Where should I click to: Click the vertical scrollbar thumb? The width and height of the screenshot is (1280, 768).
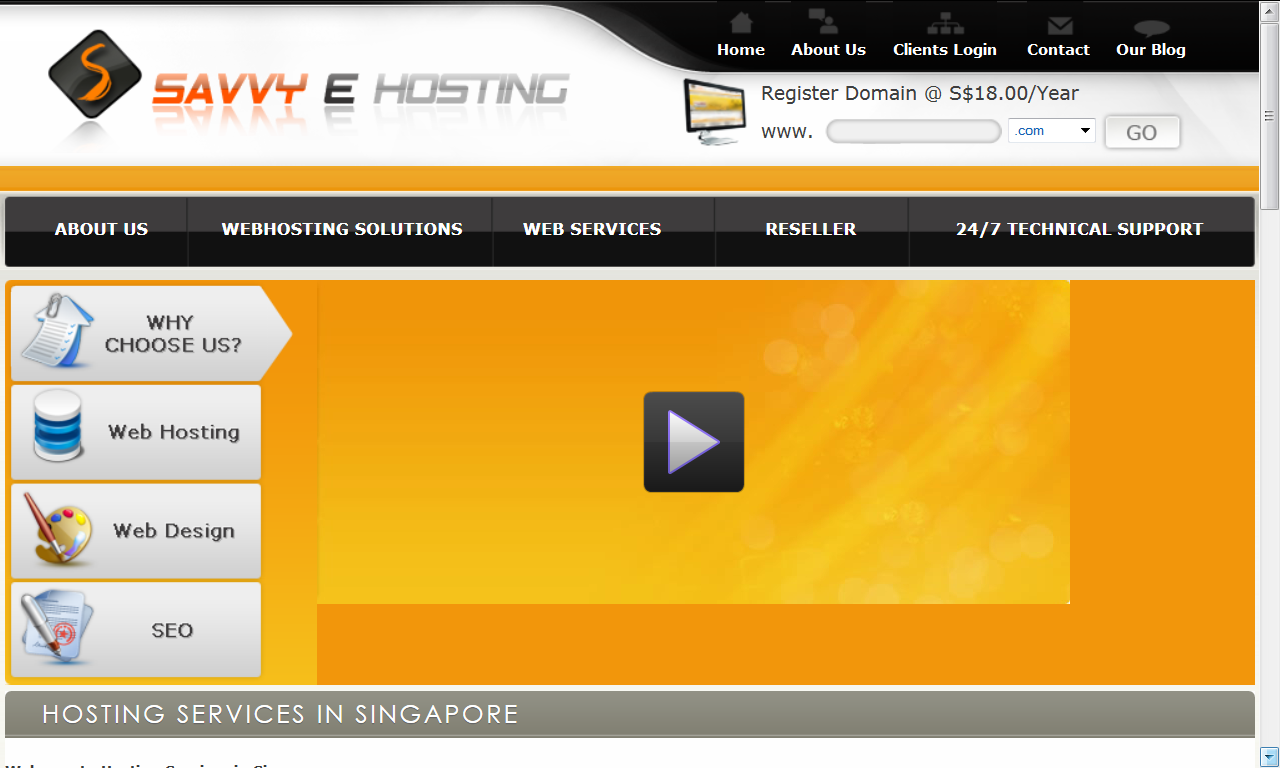1270,115
